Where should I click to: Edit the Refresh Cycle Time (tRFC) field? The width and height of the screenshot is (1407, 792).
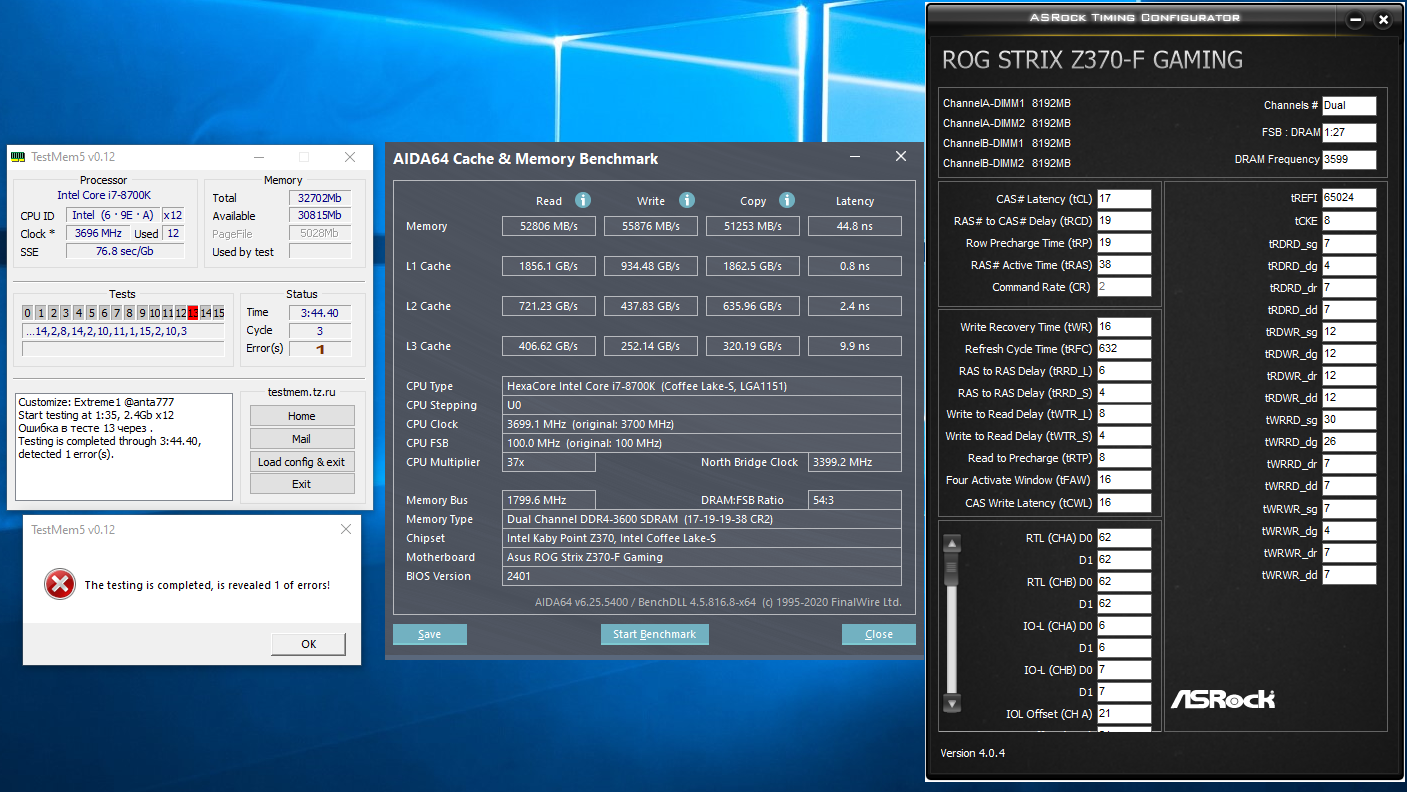[1124, 349]
